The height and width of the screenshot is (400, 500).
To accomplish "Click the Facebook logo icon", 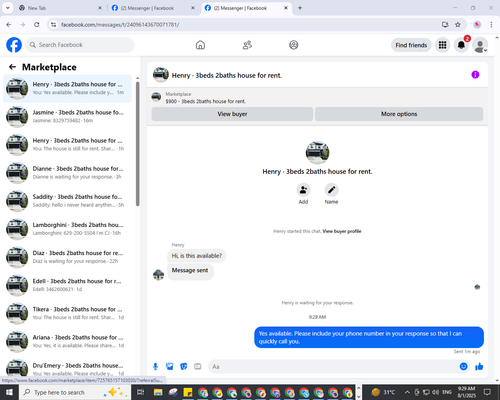I will (14, 45).
